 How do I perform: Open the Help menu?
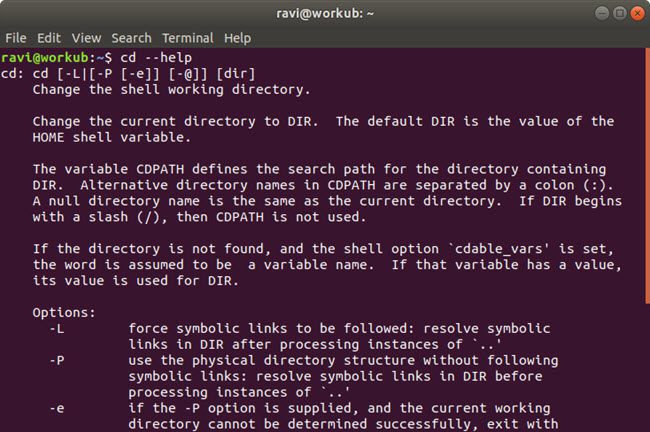coord(238,38)
